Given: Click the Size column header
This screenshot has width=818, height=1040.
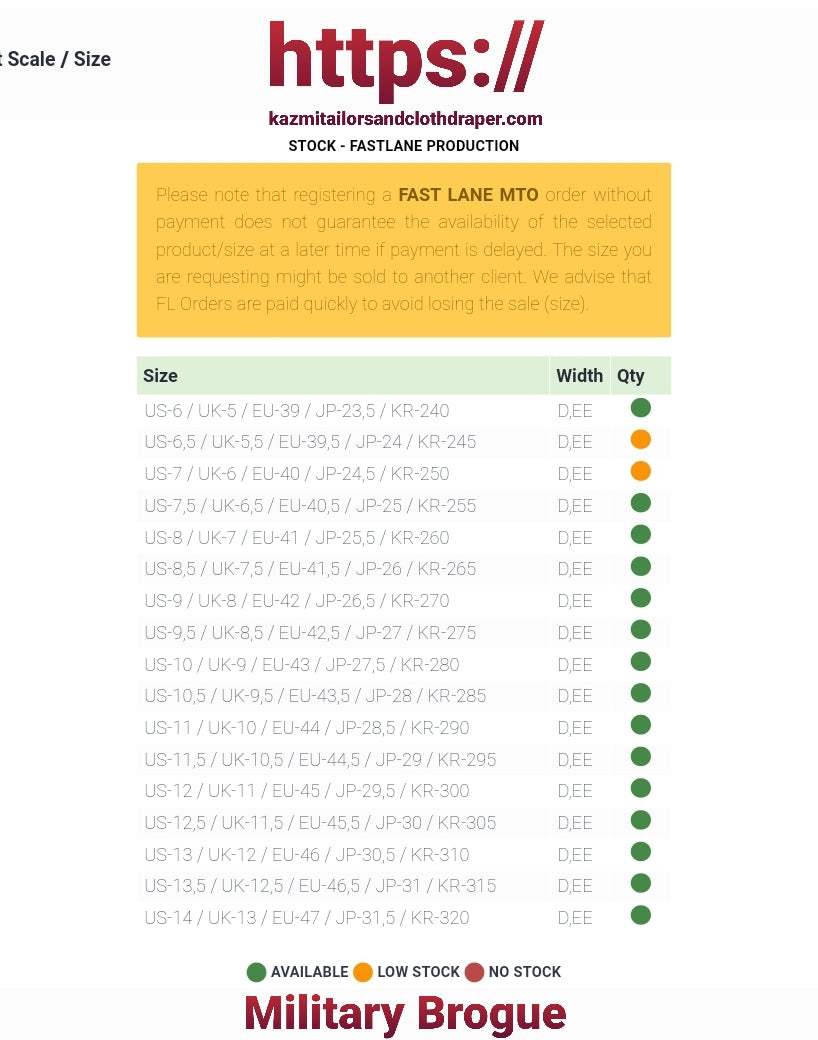Looking at the screenshot, I should [161, 376].
